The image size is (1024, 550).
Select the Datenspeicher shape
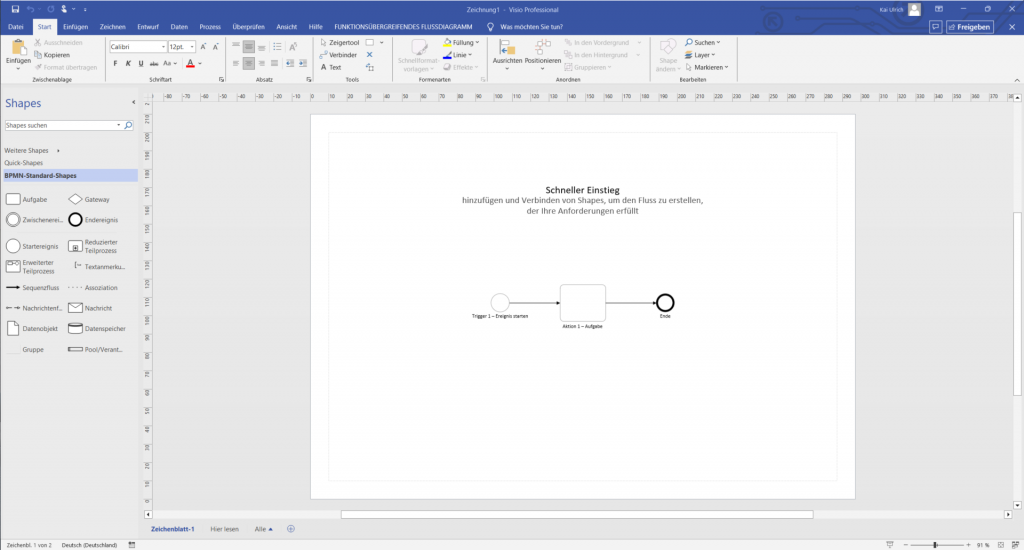(x=75, y=329)
